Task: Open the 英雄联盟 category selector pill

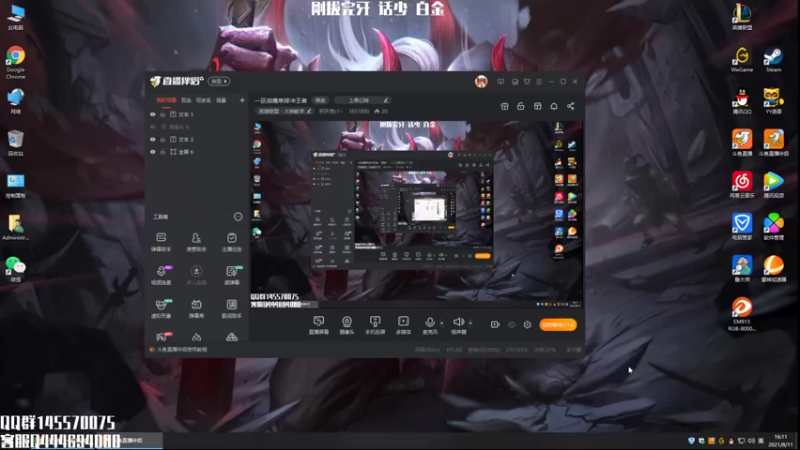Action: coord(285,111)
